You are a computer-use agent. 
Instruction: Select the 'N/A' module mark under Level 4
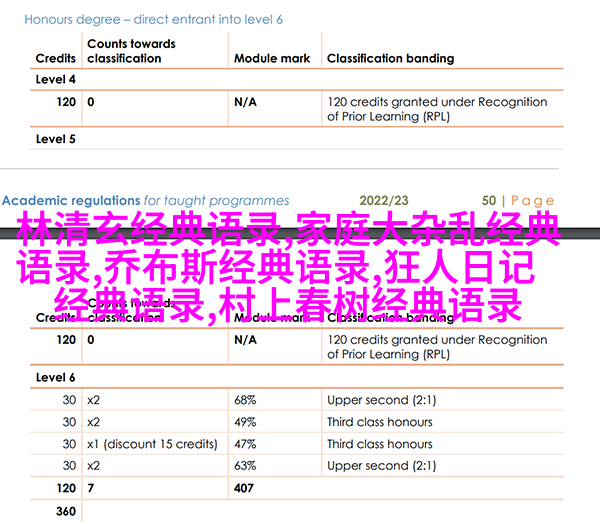coord(245,102)
